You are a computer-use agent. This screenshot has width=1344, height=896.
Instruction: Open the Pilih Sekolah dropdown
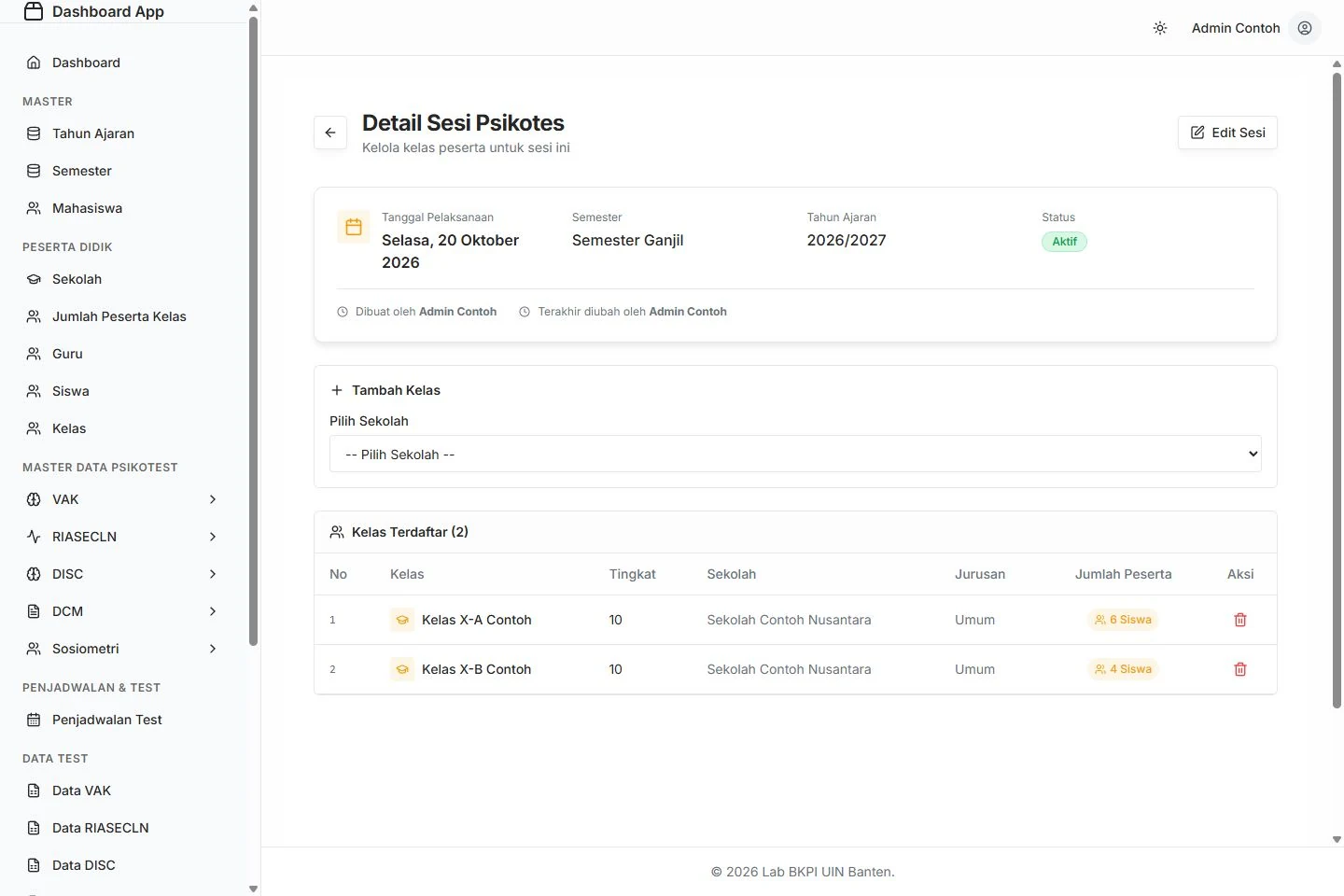tap(795, 455)
